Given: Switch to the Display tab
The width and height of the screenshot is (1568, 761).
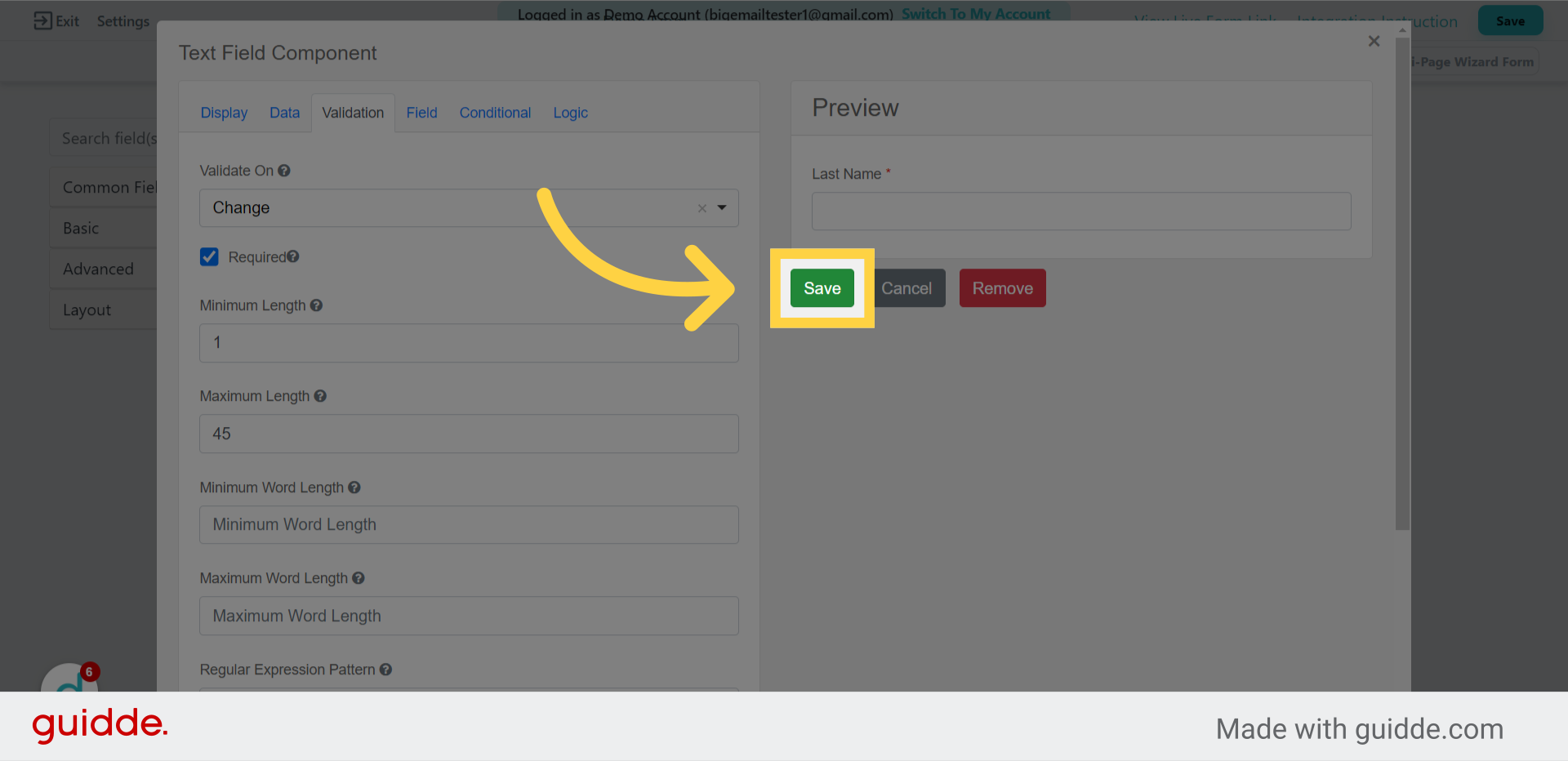Looking at the screenshot, I should 224,113.
